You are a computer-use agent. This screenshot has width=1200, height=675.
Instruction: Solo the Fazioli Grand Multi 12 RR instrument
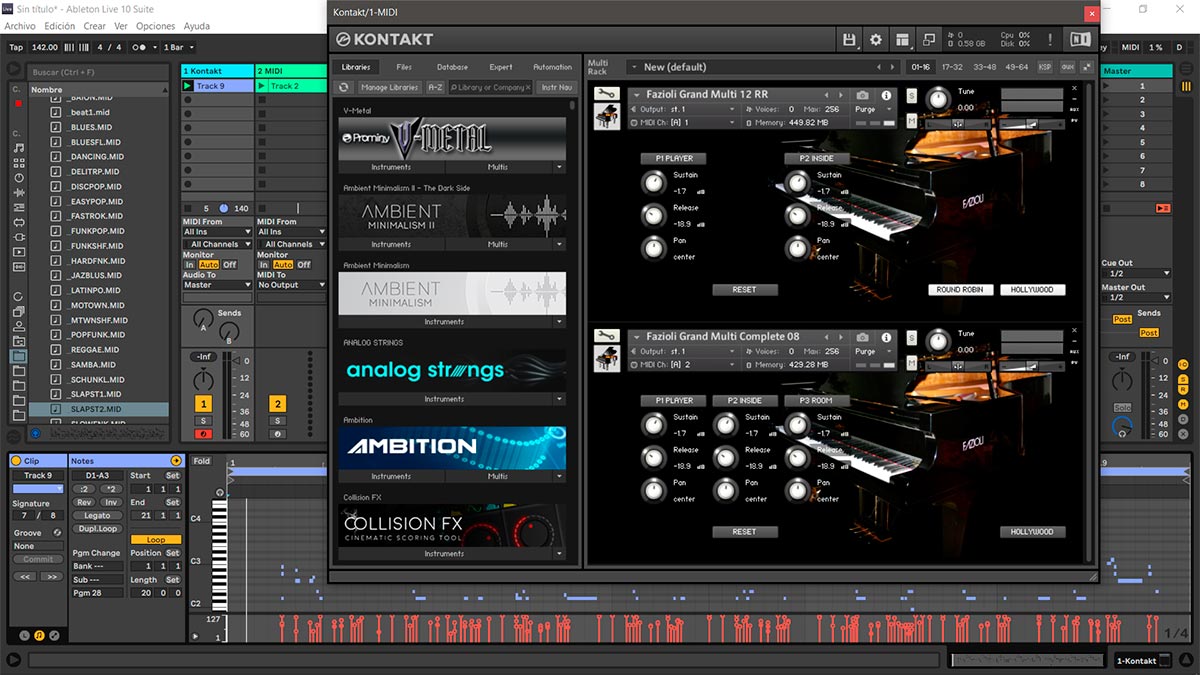click(x=912, y=95)
